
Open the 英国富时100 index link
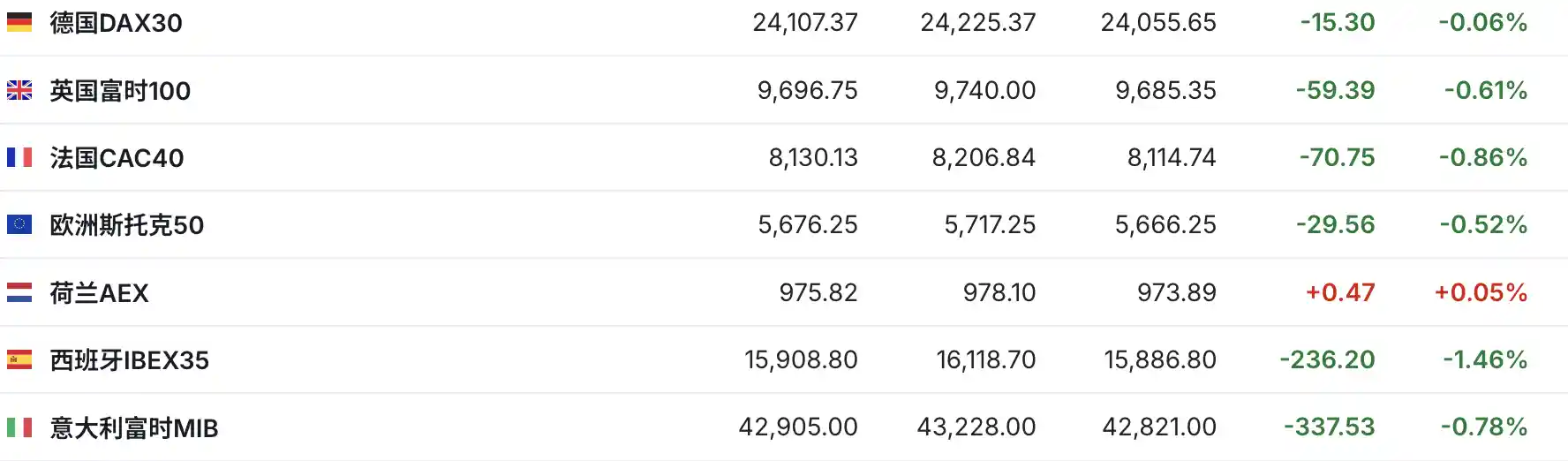[120, 90]
